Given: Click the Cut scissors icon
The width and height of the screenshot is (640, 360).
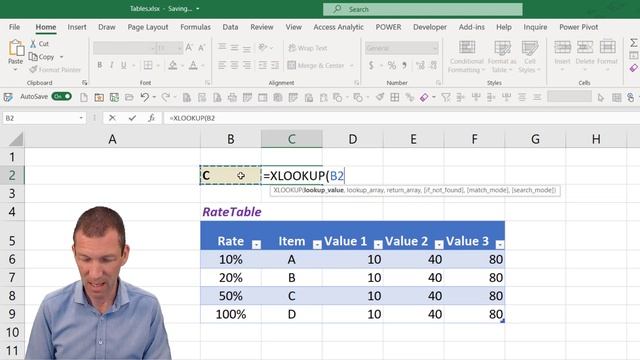Looking at the screenshot, I should tap(33, 44).
